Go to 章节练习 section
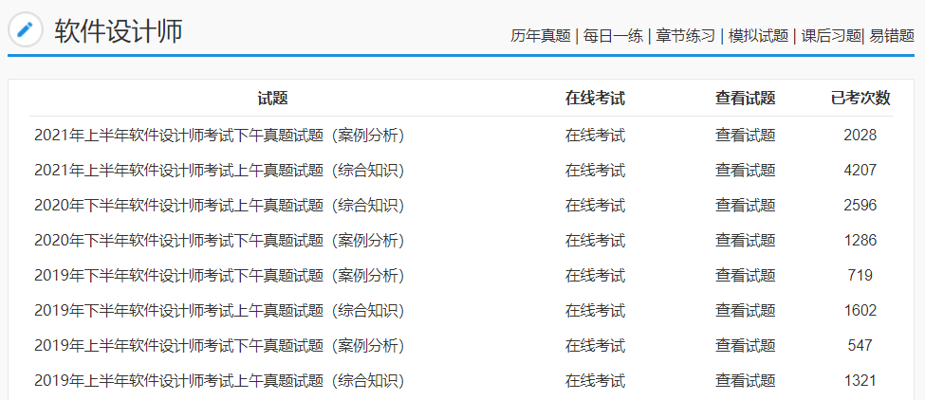Screen dimensions: 925x400 point(685,36)
